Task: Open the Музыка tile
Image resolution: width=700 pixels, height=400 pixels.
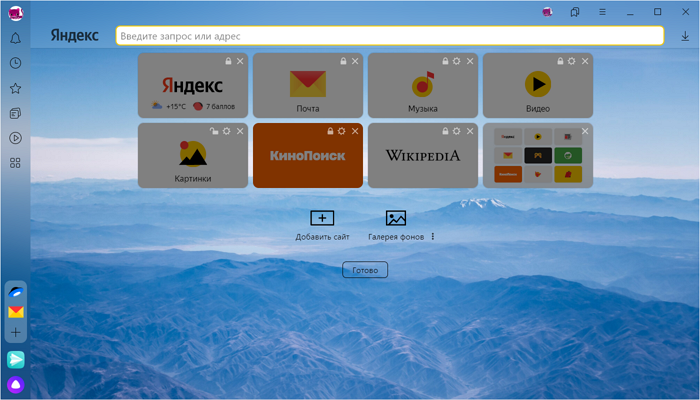Action: [x=423, y=88]
